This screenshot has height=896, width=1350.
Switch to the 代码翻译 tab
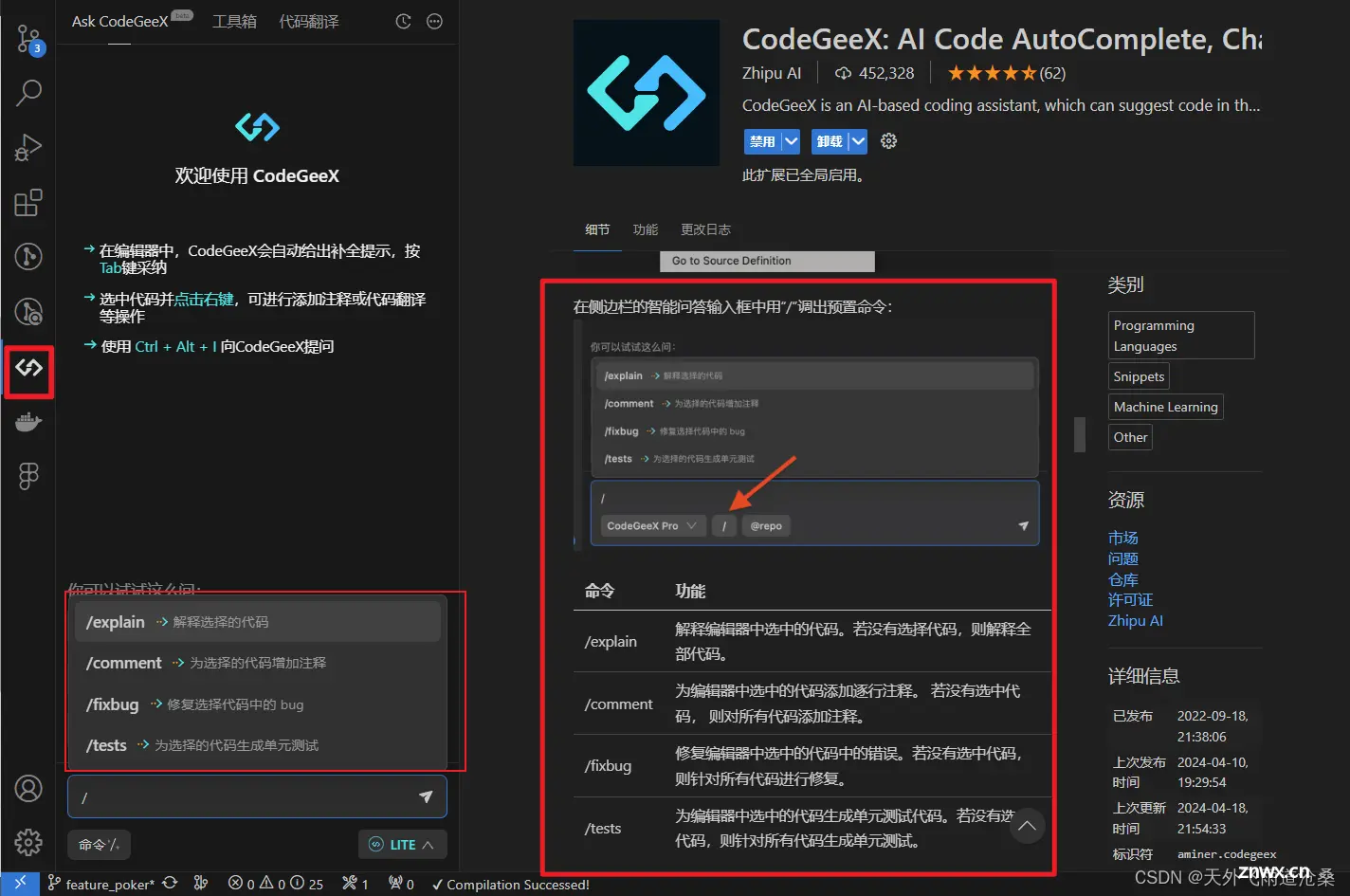[309, 21]
